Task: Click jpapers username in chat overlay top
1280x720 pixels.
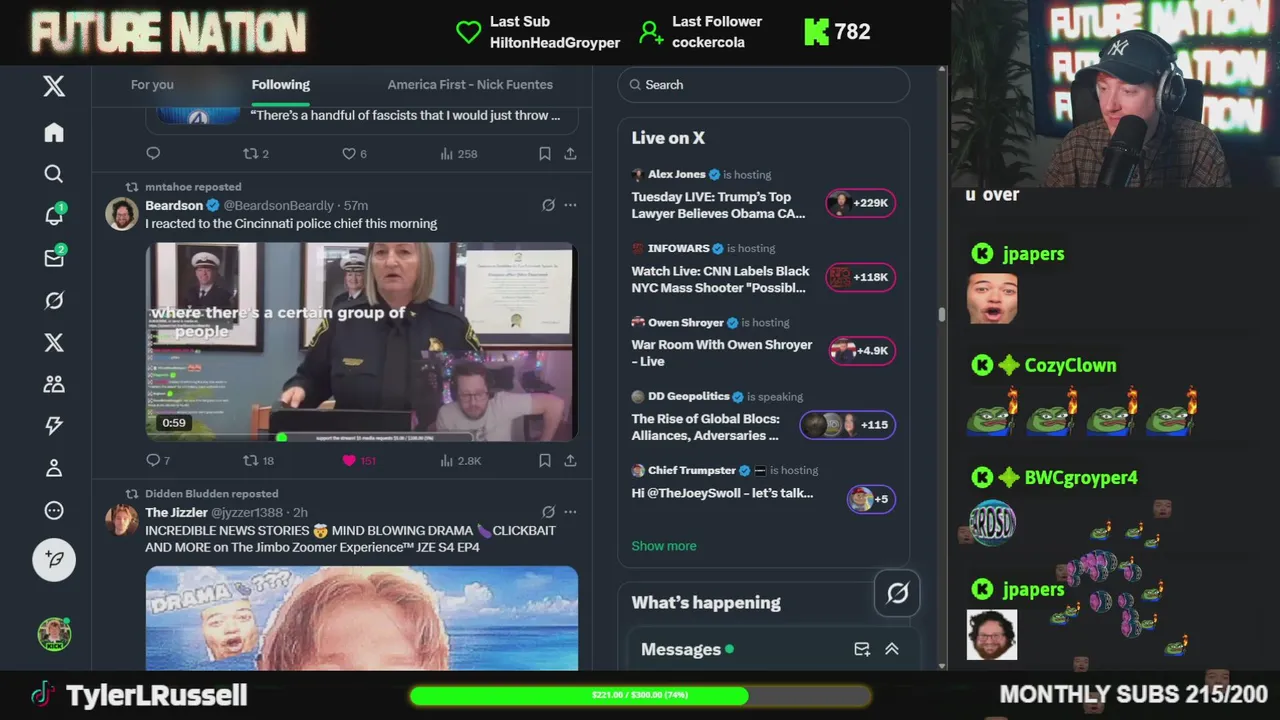Action: tap(1033, 254)
